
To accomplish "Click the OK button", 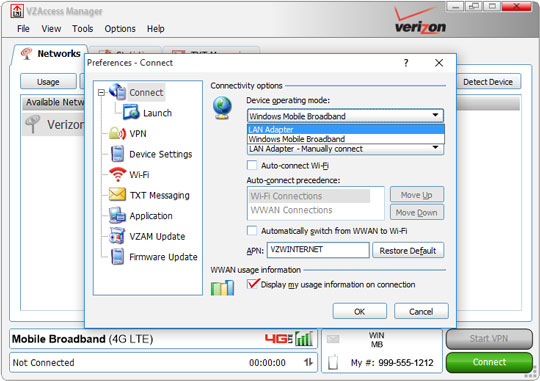I will tap(360, 311).
